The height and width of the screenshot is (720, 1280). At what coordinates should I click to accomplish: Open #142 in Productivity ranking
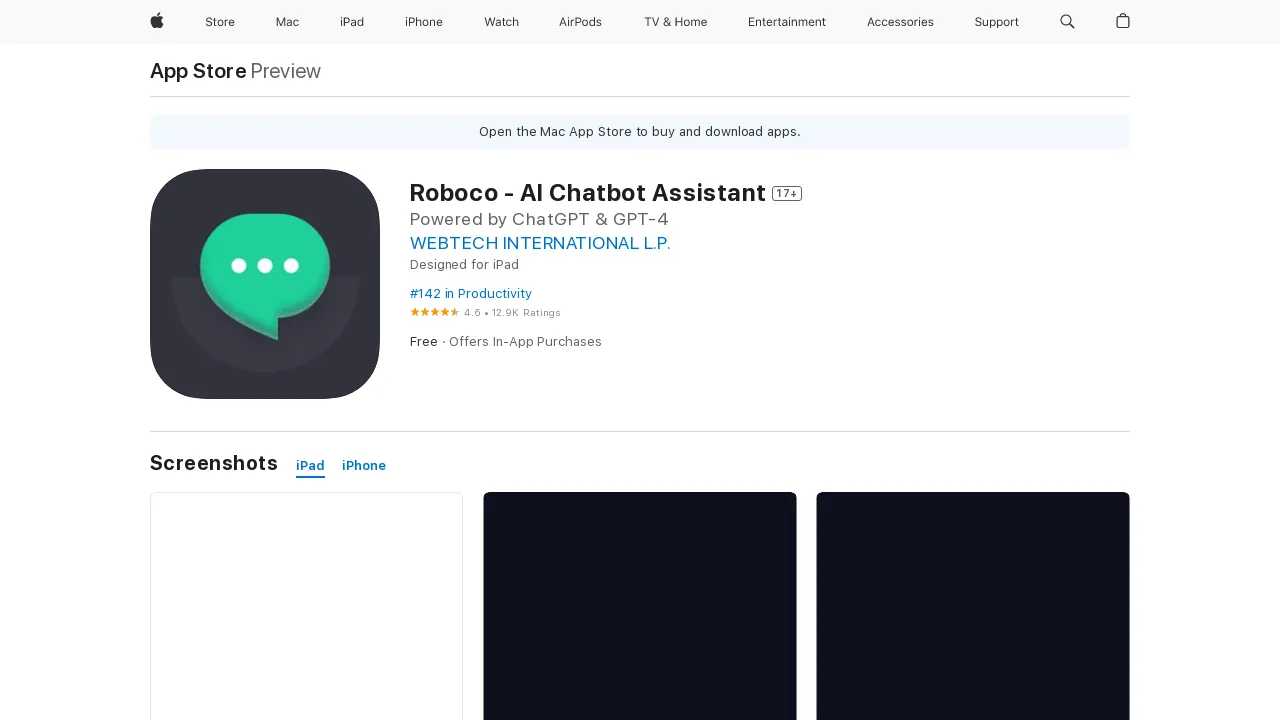tap(471, 293)
